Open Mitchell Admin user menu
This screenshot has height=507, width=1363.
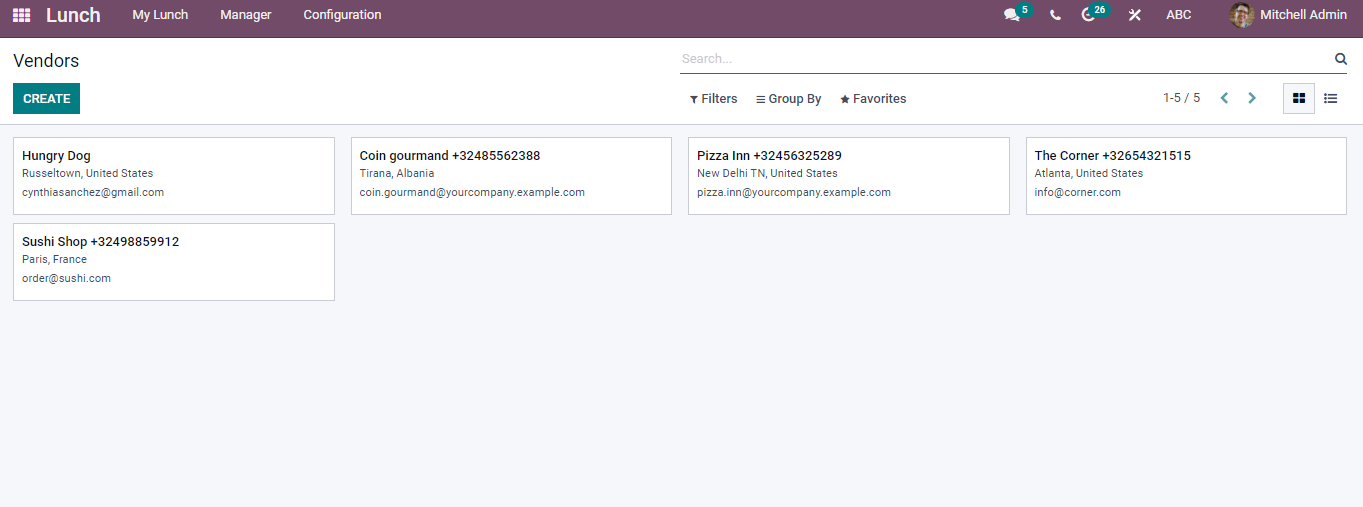pyautogui.click(x=1288, y=15)
